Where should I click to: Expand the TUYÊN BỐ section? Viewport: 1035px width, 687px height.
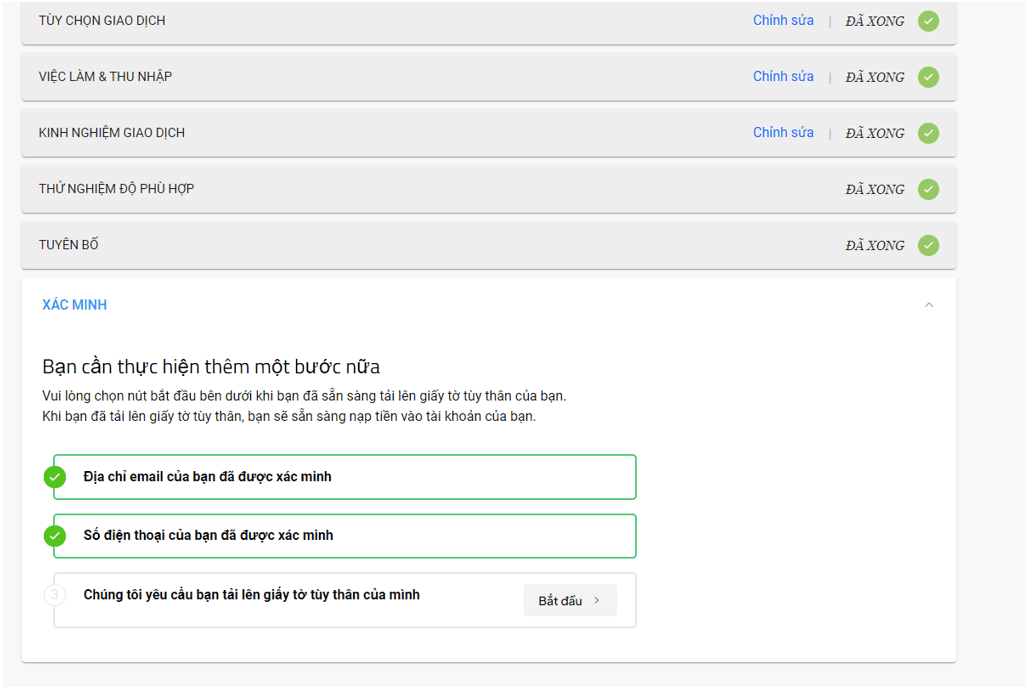[488, 245]
